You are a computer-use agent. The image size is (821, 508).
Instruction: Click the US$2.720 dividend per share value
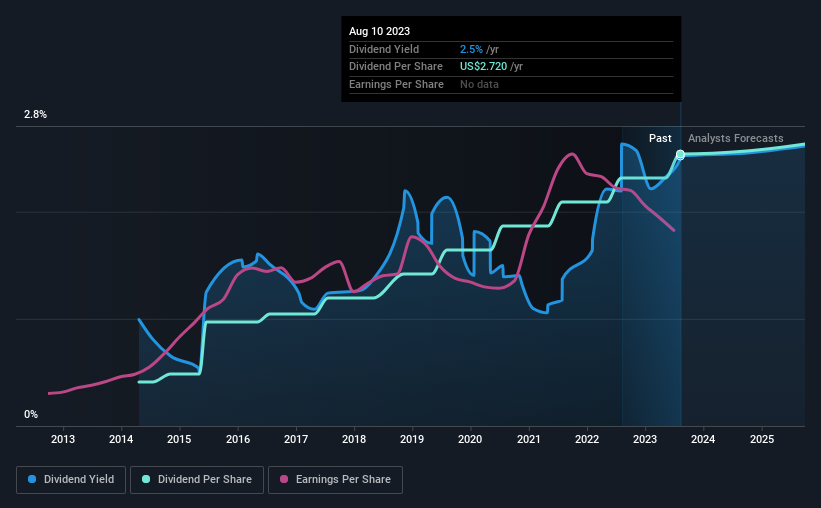pos(483,67)
